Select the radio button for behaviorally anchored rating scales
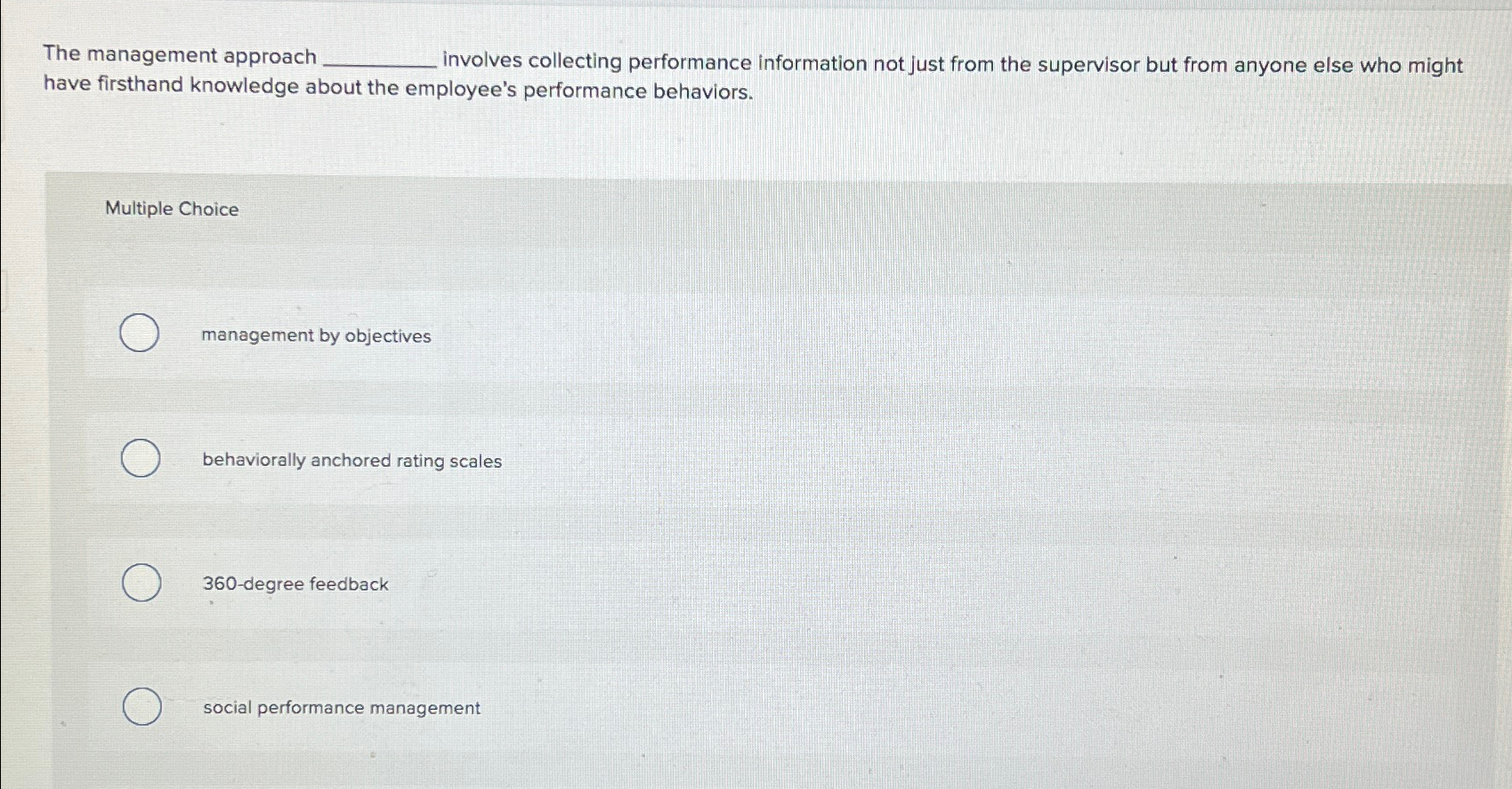The height and width of the screenshot is (789, 1512). (140, 459)
